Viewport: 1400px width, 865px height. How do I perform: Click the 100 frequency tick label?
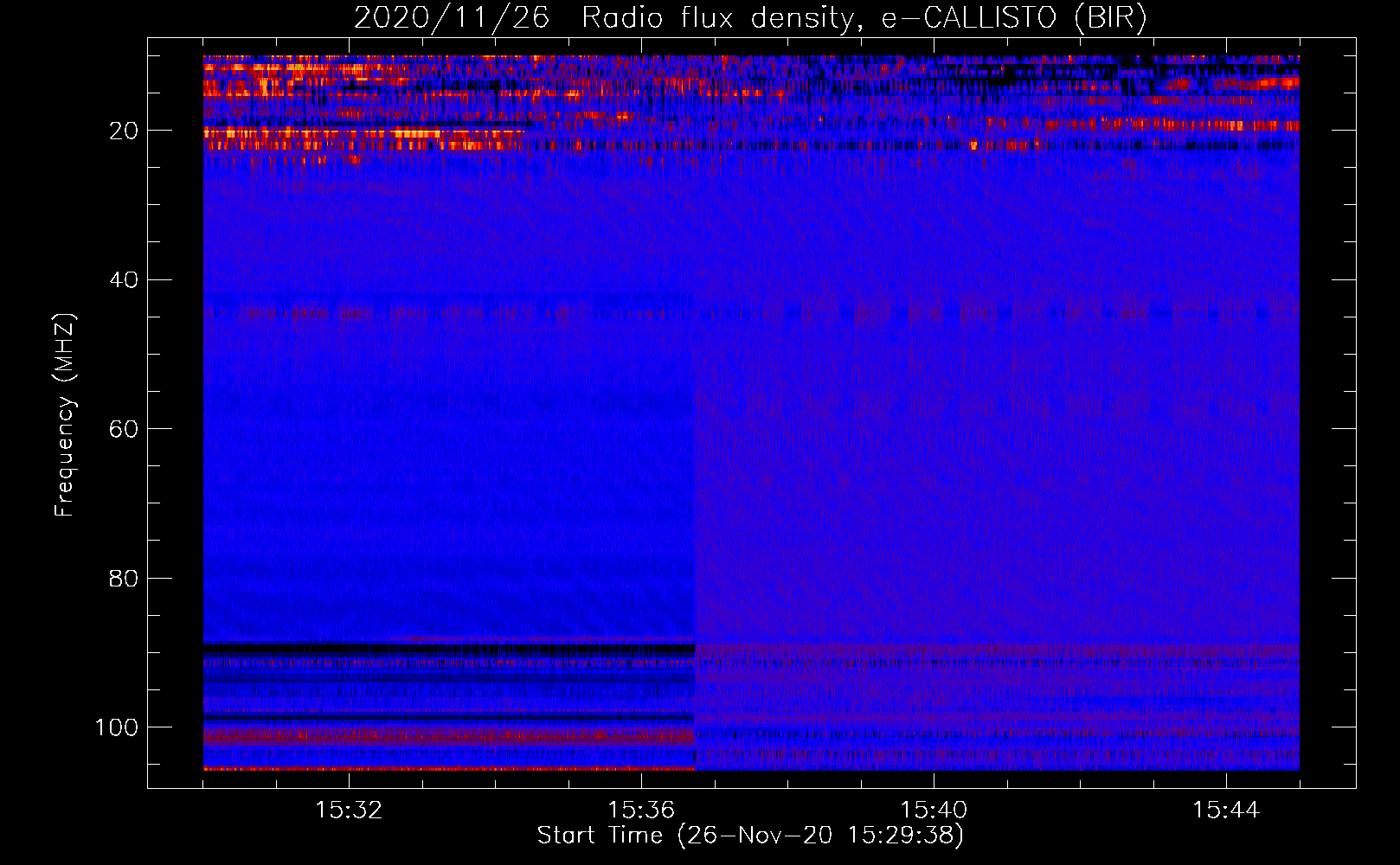point(117,727)
